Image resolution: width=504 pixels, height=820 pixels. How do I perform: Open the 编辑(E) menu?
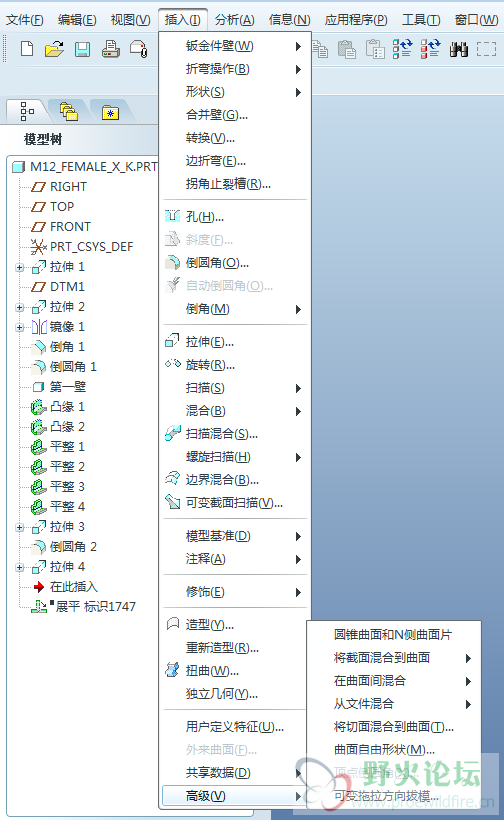tap(77, 20)
